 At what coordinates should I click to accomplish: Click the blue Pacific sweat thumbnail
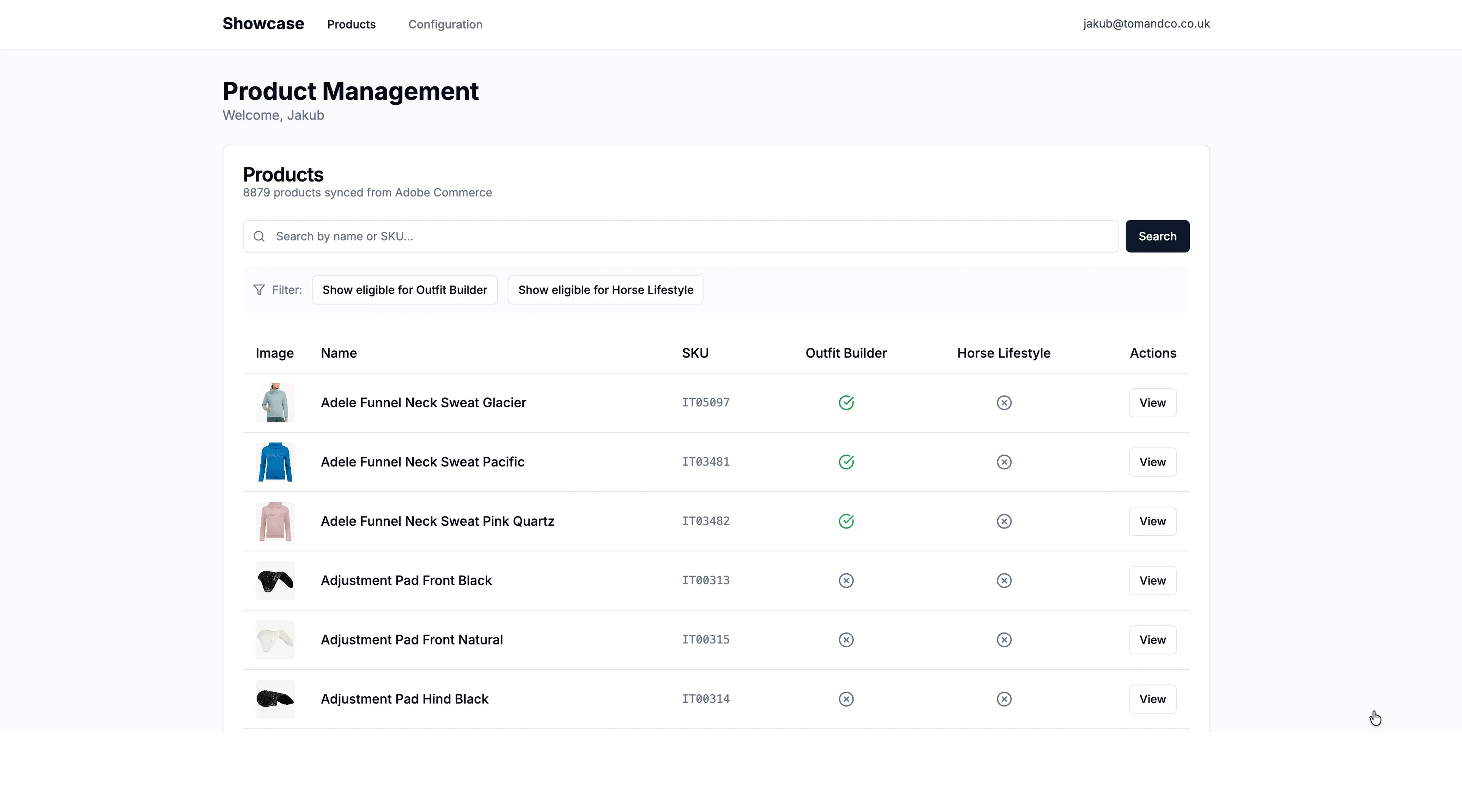tap(275, 462)
